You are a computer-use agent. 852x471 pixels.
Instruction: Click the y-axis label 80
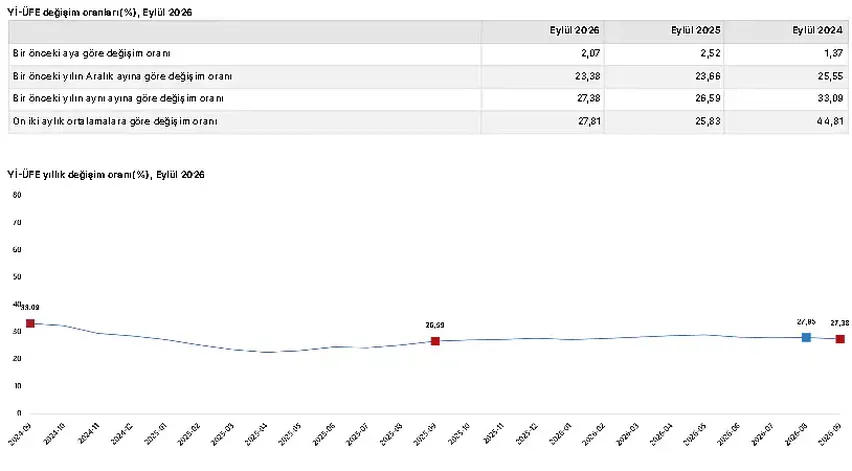pyautogui.click(x=17, y=194)
